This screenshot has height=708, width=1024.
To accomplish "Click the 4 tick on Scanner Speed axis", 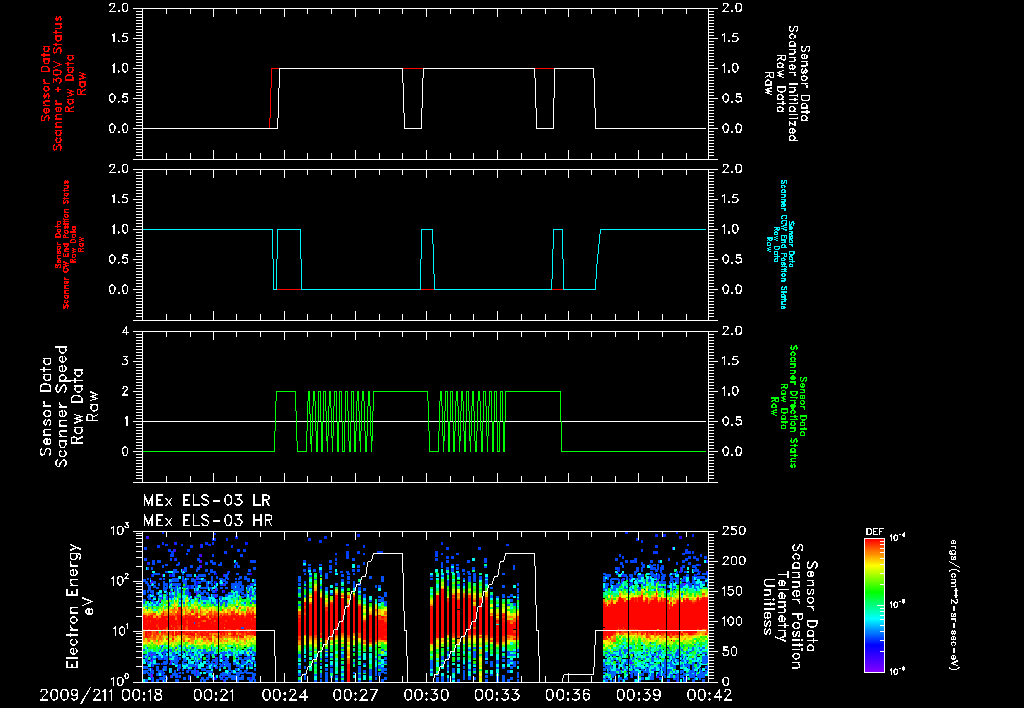I will 125,331.
